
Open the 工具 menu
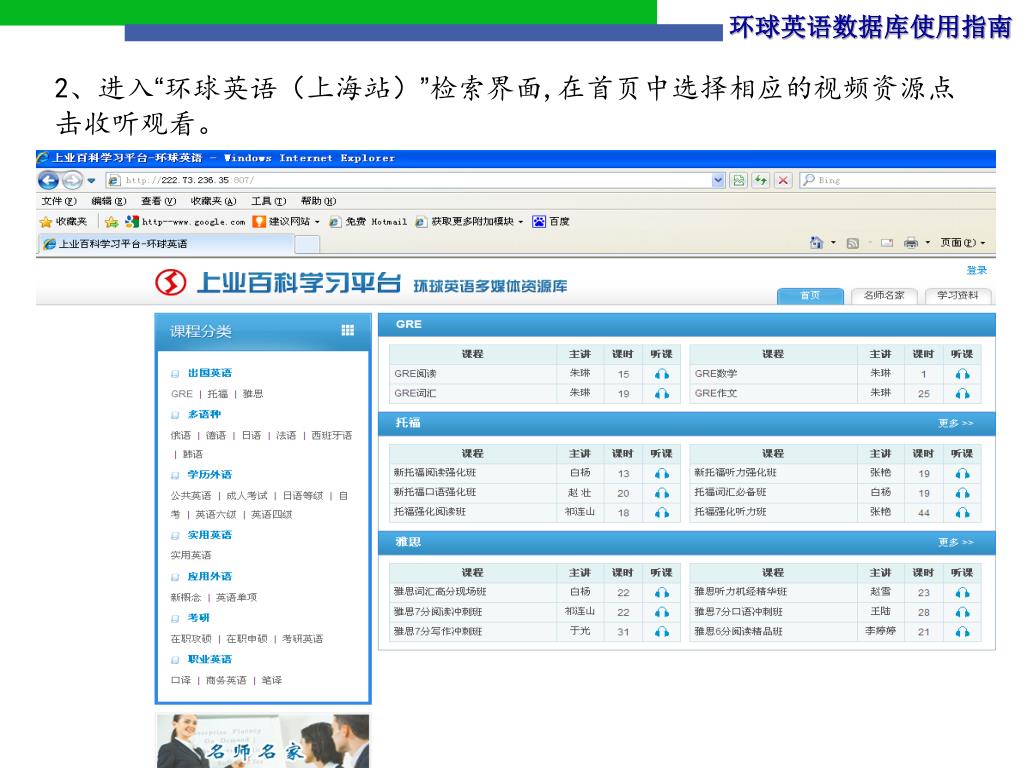click(268, 201)
